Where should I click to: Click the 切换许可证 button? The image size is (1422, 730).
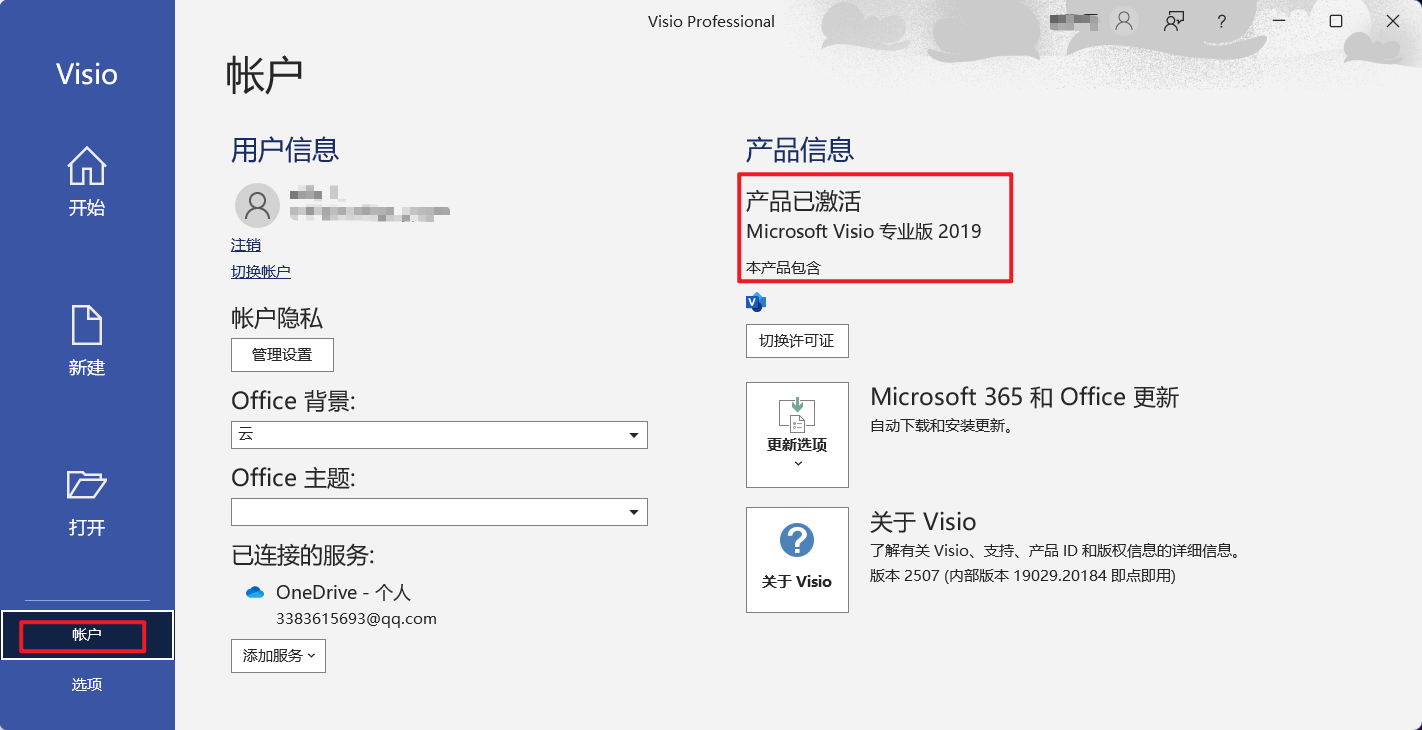tap(797, 341)
